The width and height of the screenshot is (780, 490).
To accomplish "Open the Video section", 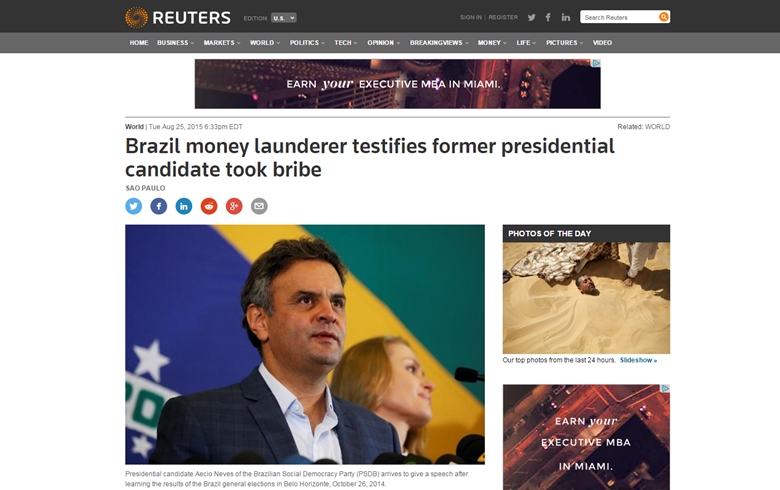I will [x=602, y=43].
